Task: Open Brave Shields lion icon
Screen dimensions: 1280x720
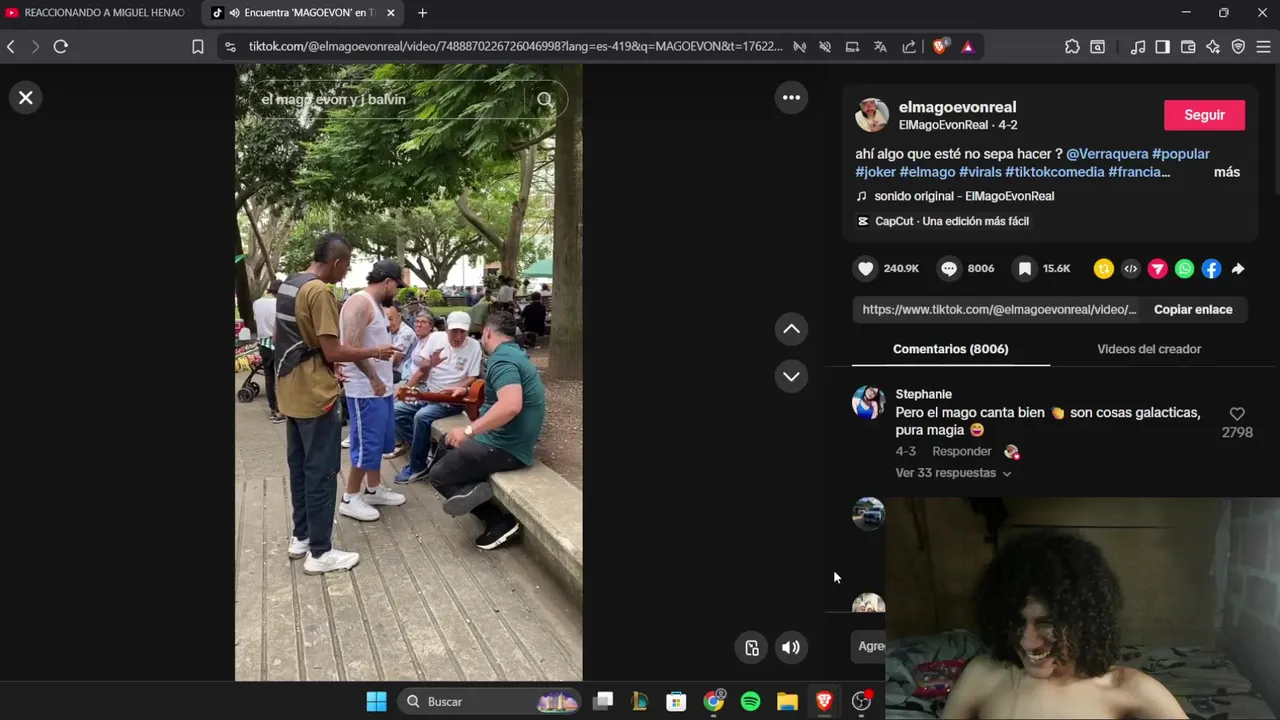Action: [940, 46]
